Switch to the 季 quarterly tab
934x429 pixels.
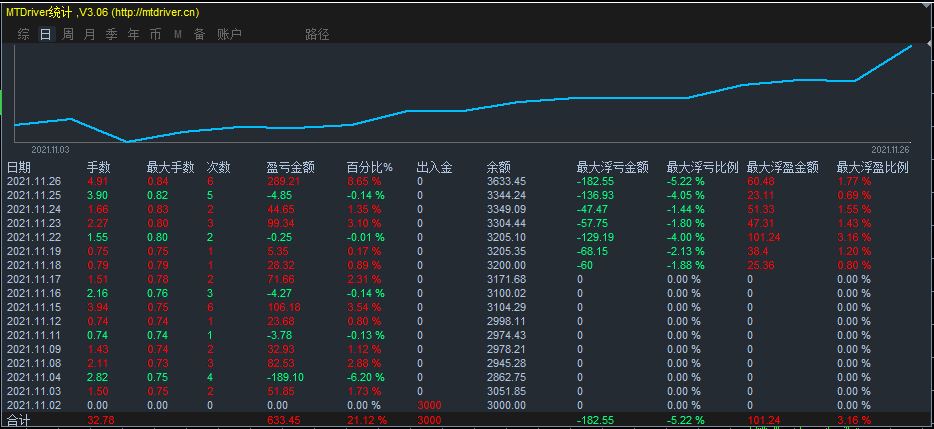pos(112,35)
